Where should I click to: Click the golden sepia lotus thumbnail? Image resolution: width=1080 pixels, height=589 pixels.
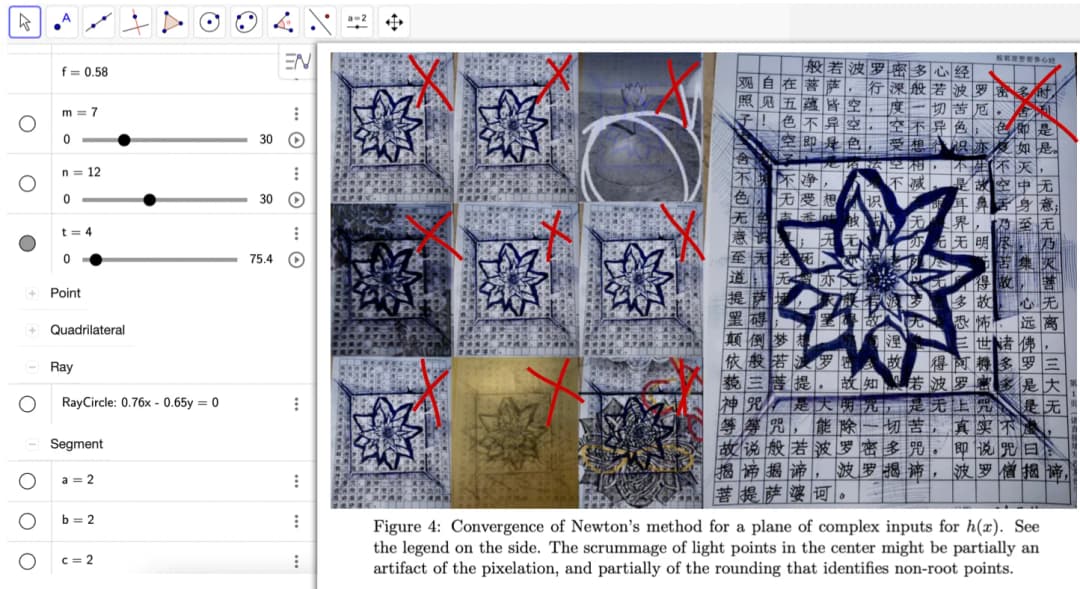click(515, 433)
